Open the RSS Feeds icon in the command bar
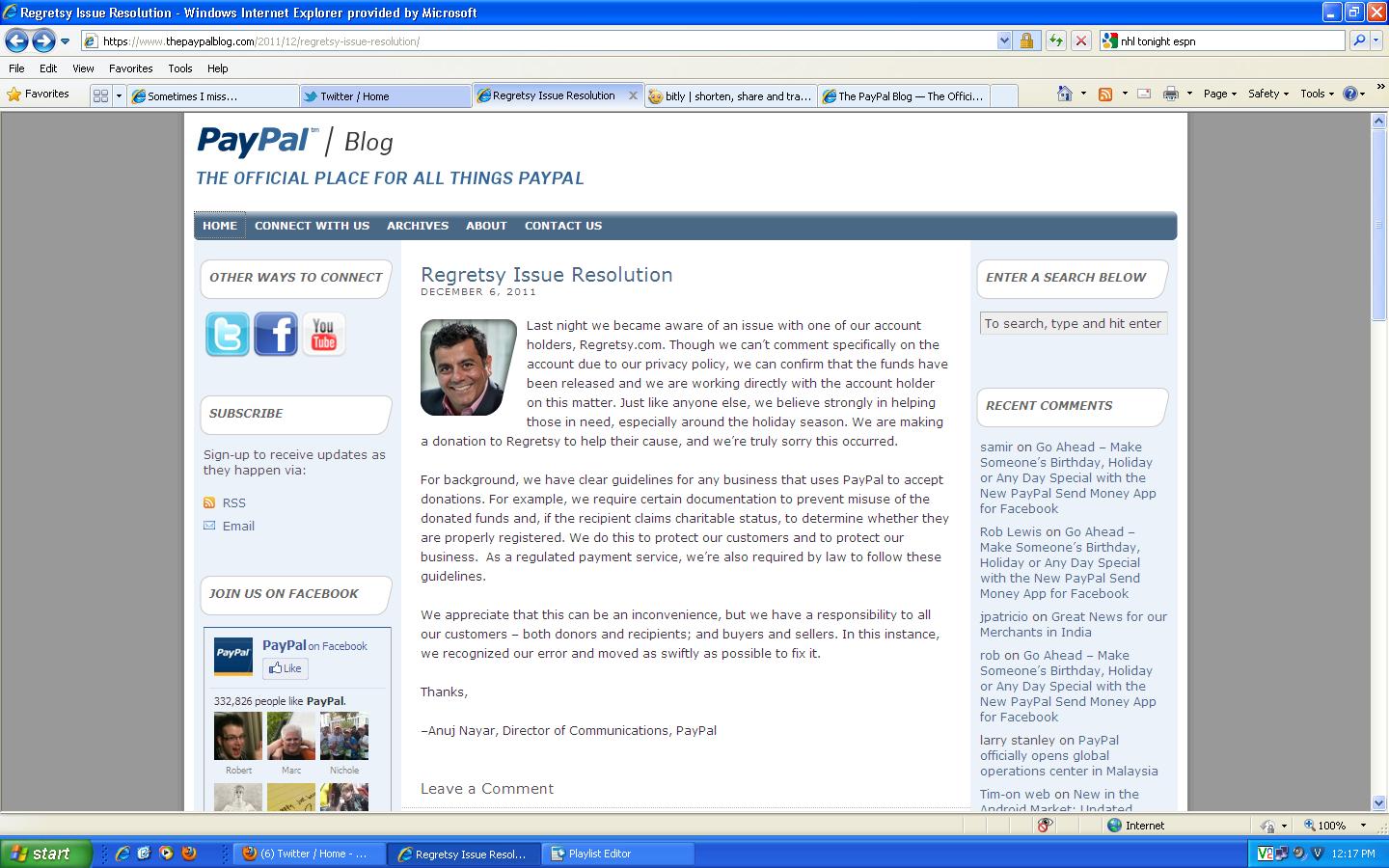The image size is (1389, 868). tap(1105, 94)
